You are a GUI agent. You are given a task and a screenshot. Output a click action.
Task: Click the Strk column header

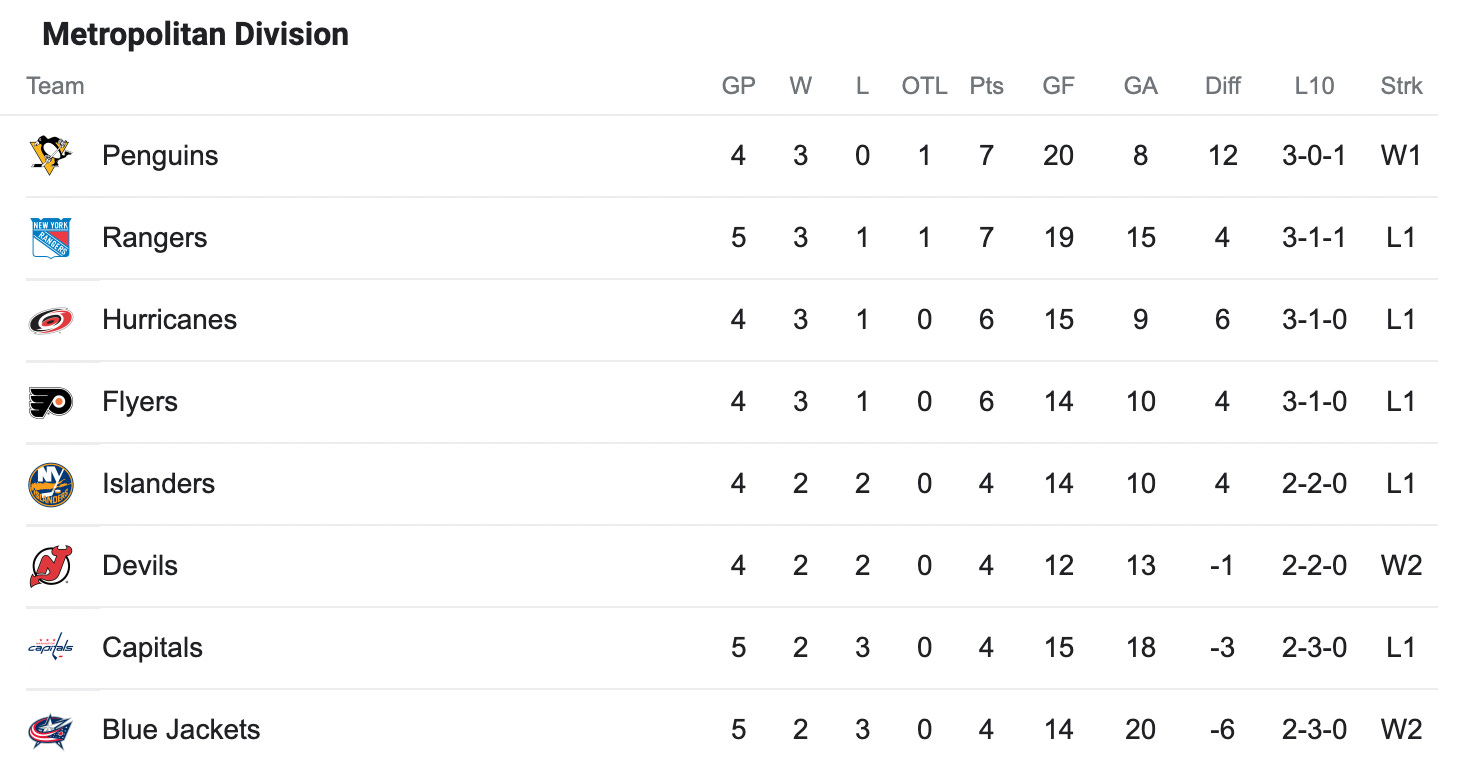1402,86
